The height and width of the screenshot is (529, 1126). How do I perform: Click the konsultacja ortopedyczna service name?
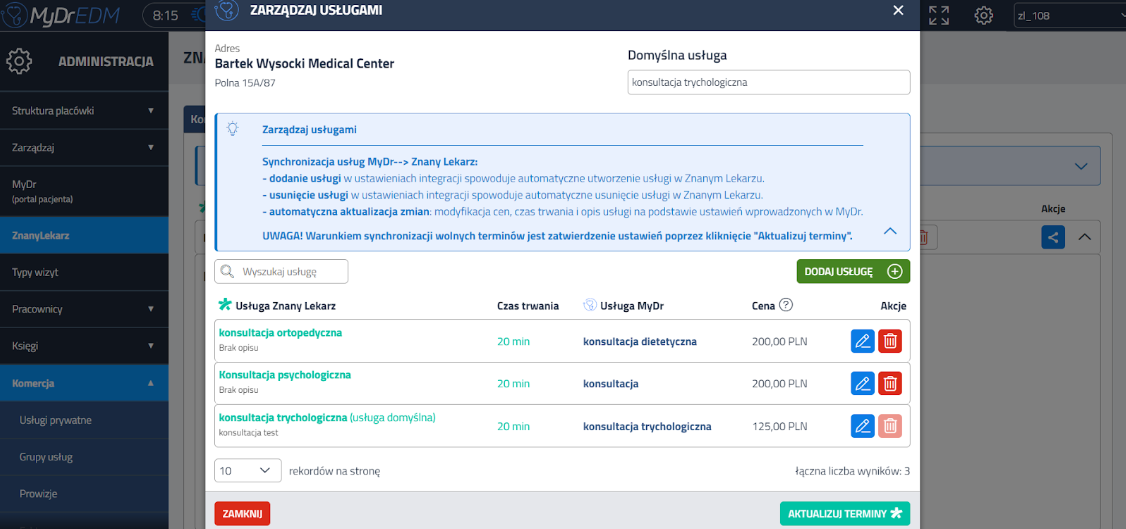point(280,333)
